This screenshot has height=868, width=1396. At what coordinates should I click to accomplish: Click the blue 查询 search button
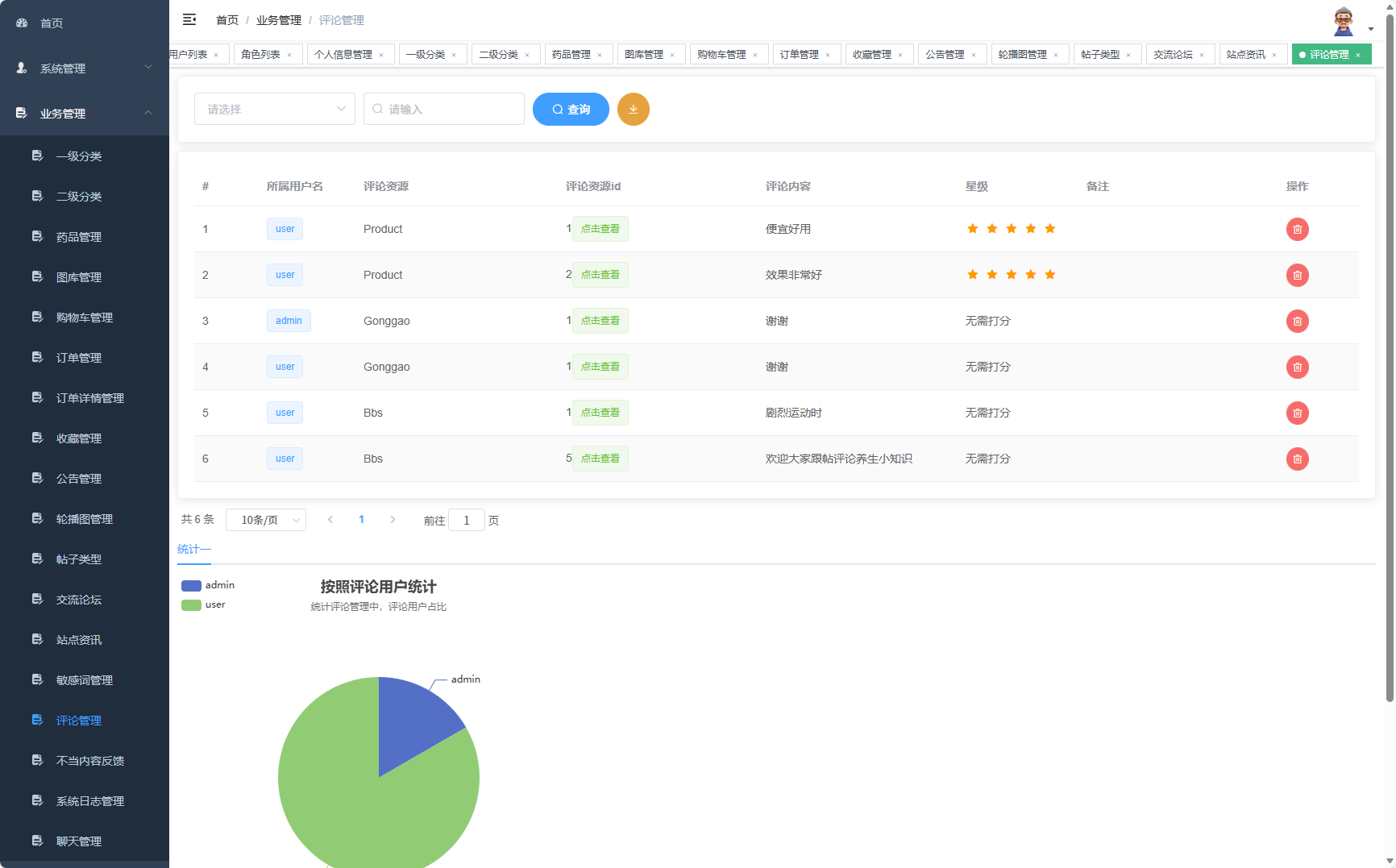point(571,110)
